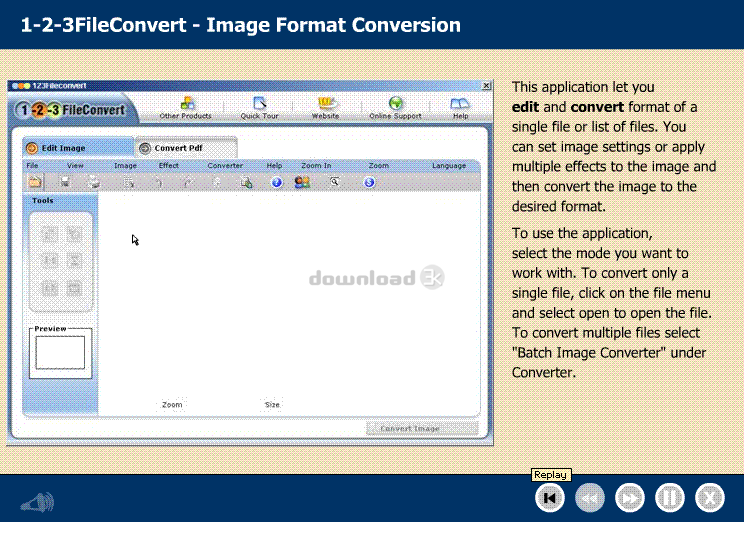
Task: Click the Preview thumbnail box
Action: click(x=60, y=353)
